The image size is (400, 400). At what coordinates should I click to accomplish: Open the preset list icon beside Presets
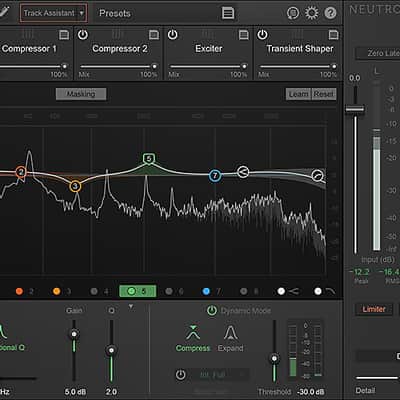click(x=228, y=13)
